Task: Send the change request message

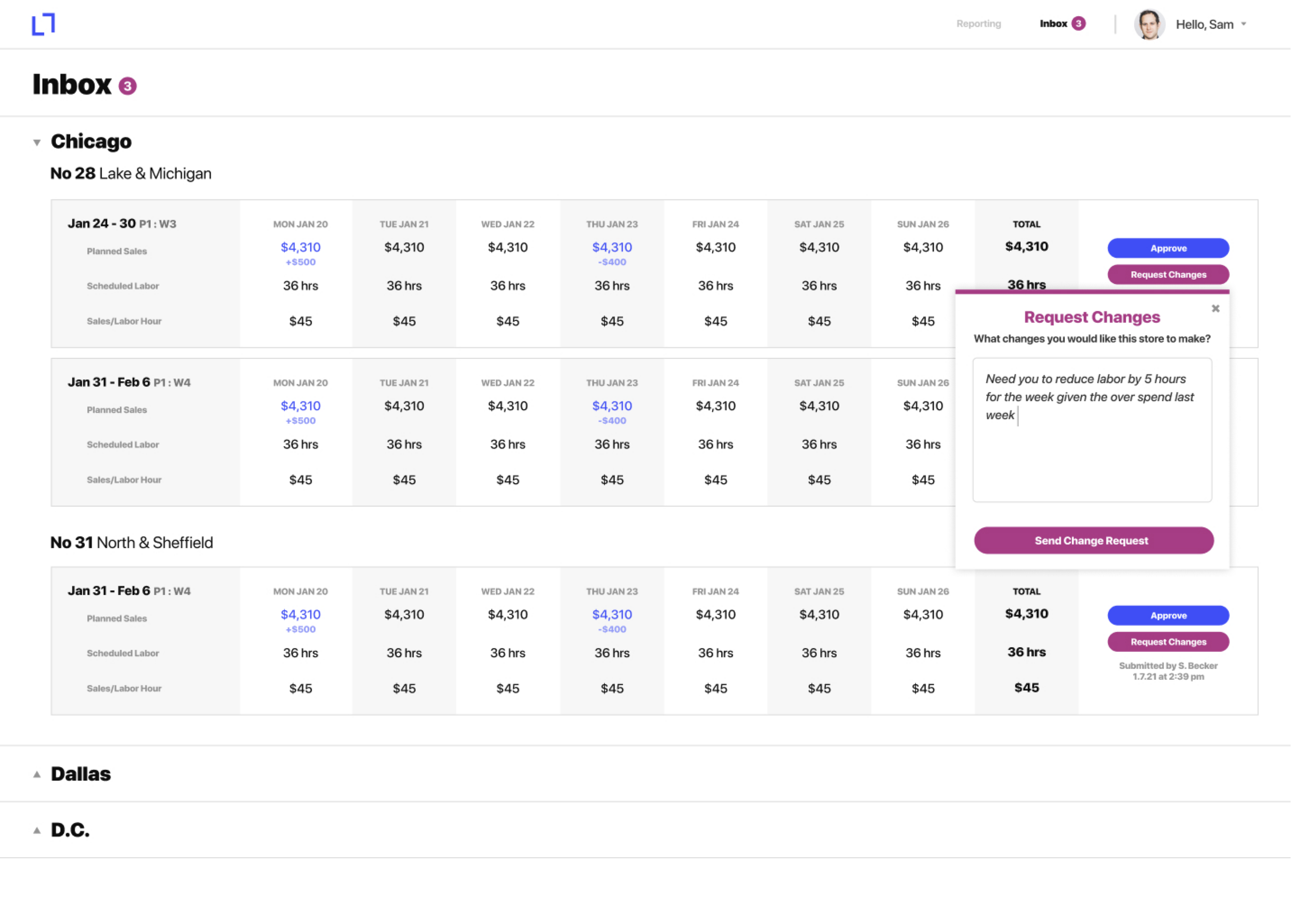Action: (x=1092, y=540)
